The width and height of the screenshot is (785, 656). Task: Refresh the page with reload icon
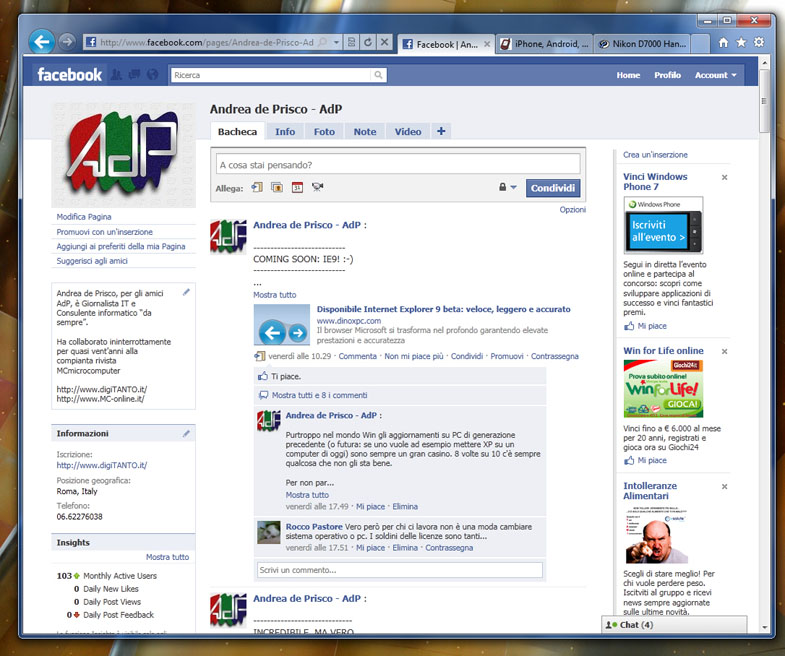click(x=368, y=43)
